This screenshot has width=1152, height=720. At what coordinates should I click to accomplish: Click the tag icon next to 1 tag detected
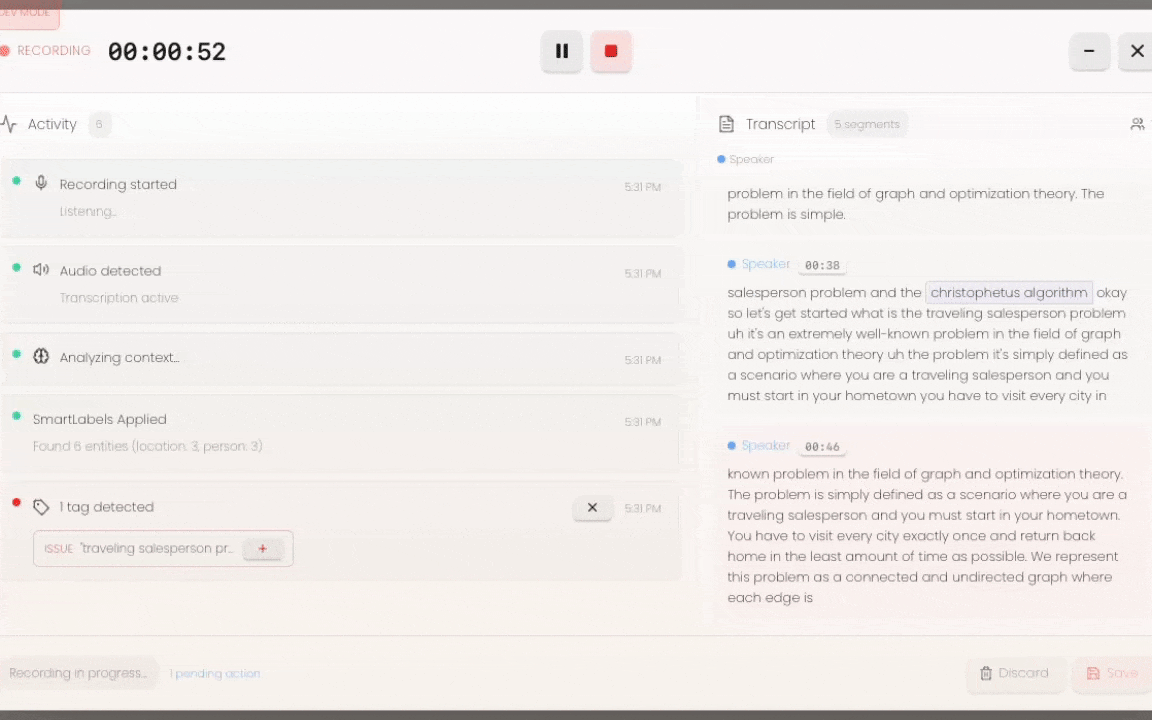pyautogui.click(x=41, y=507)
